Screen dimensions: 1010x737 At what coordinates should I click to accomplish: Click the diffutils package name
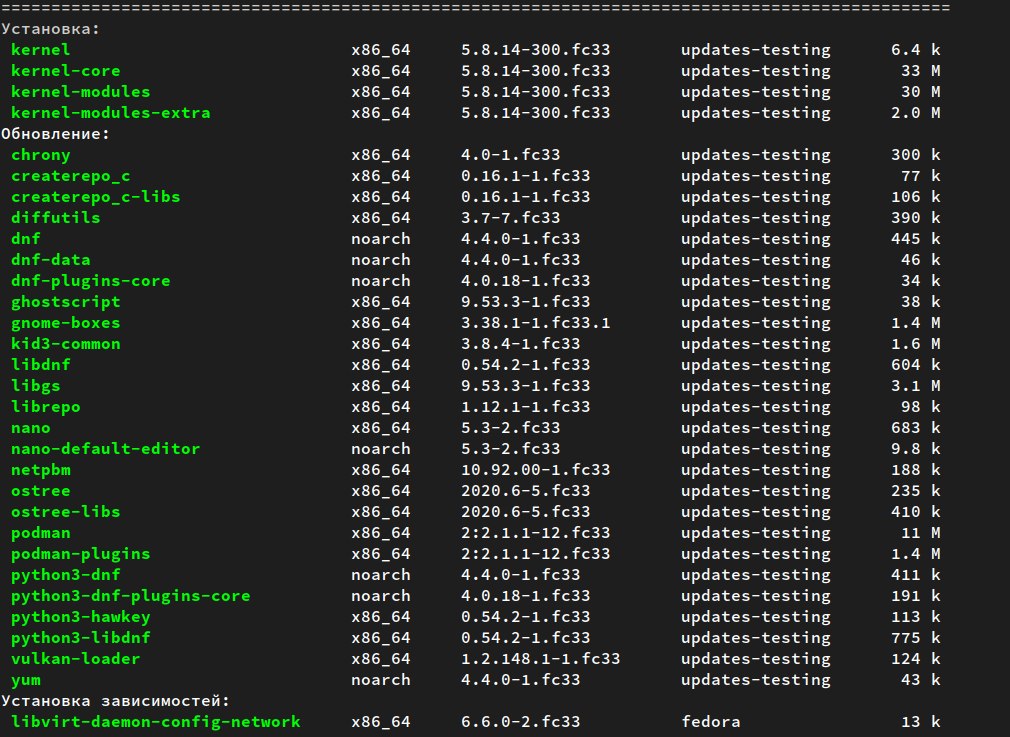point(55,218)
